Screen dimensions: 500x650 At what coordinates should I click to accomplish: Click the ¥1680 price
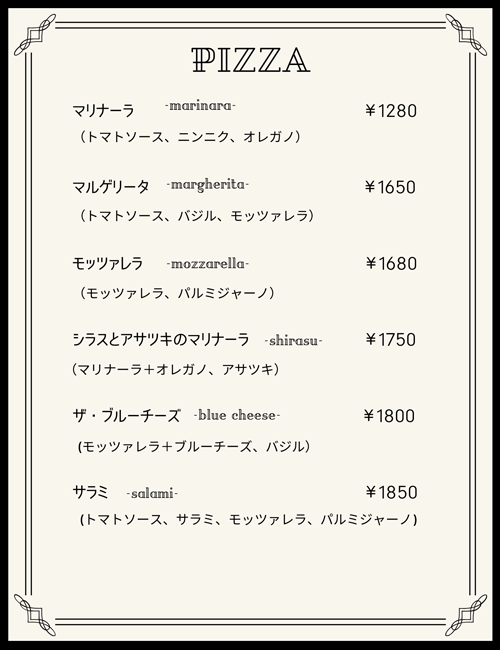pyautogui.click(x=391, y=263)
